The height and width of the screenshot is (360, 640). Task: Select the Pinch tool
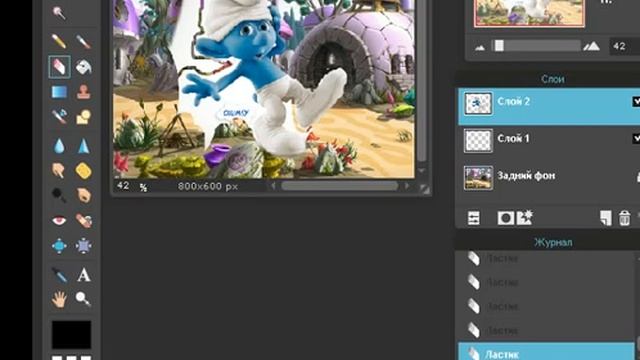(x=83, y=246)
